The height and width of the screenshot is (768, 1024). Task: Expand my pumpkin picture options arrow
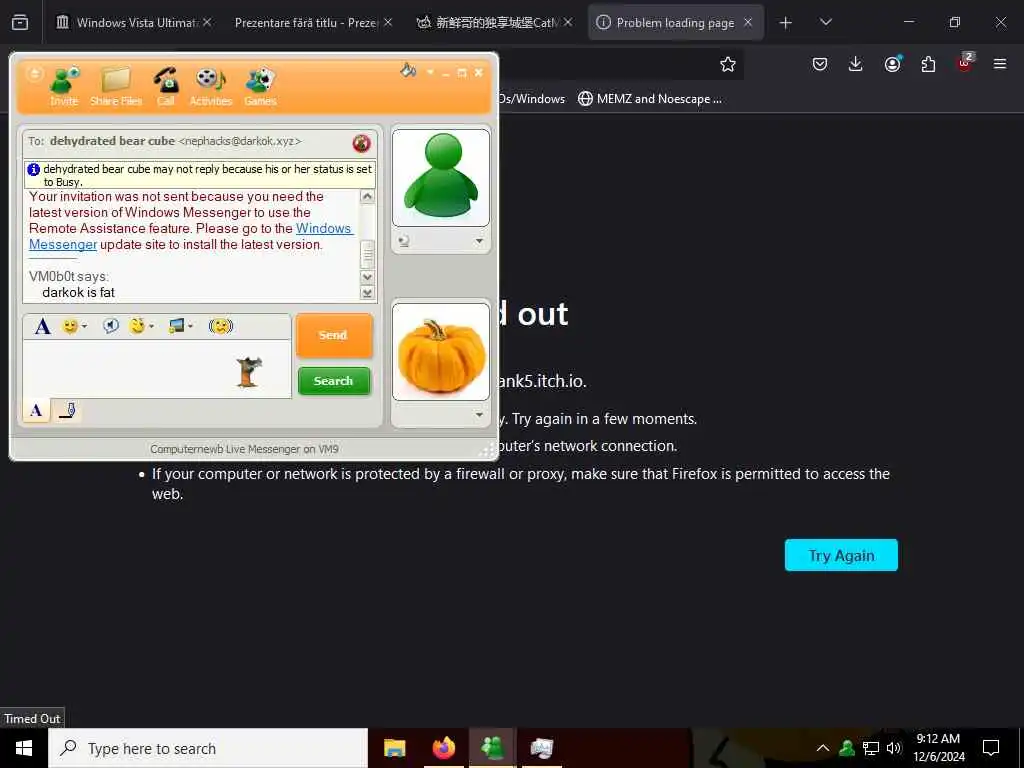(x=479, y=415)
